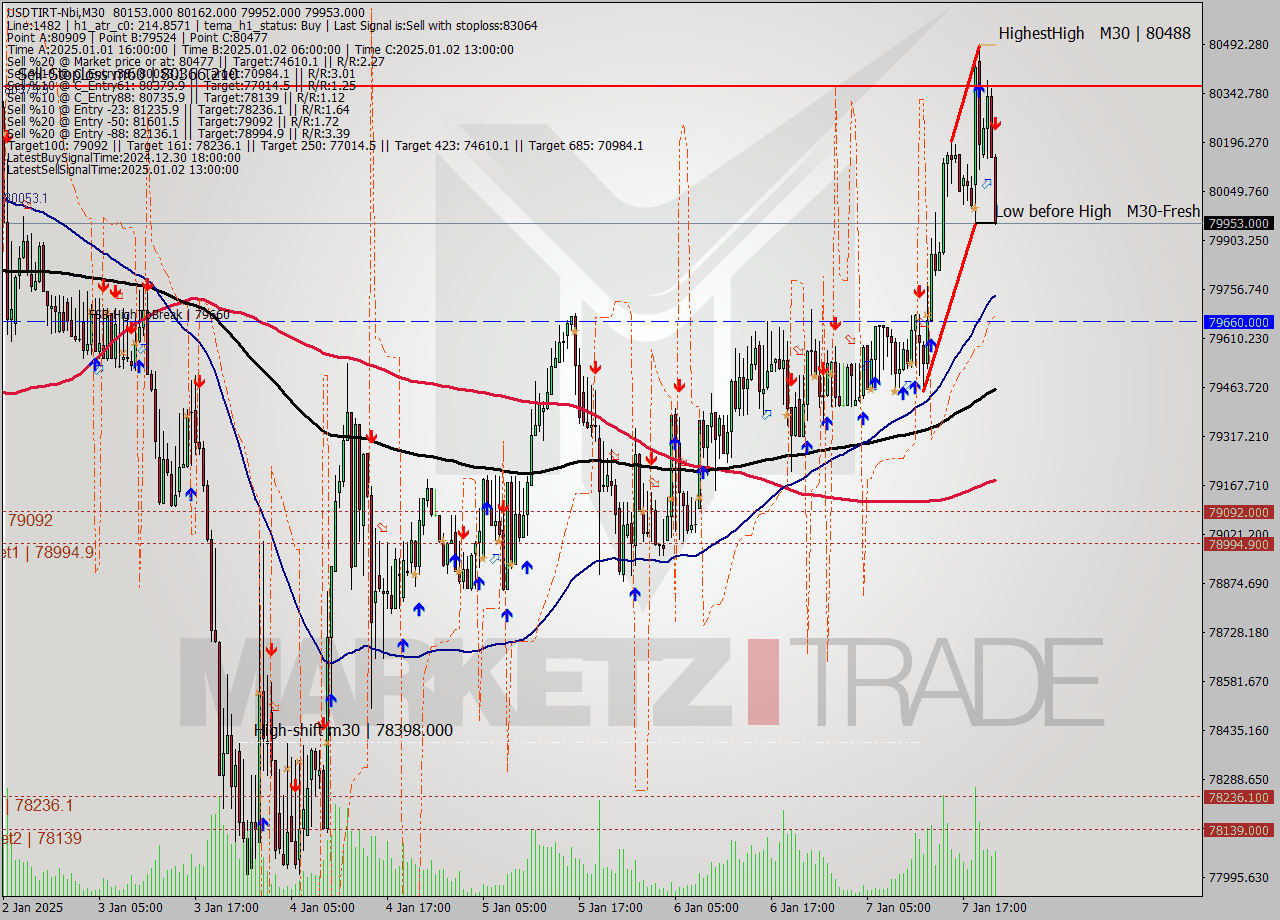The width and height of the screenshot is (1280, 920).
Task: Select the Sell %20 @ Market price line
Action: (x=196, y=61)
